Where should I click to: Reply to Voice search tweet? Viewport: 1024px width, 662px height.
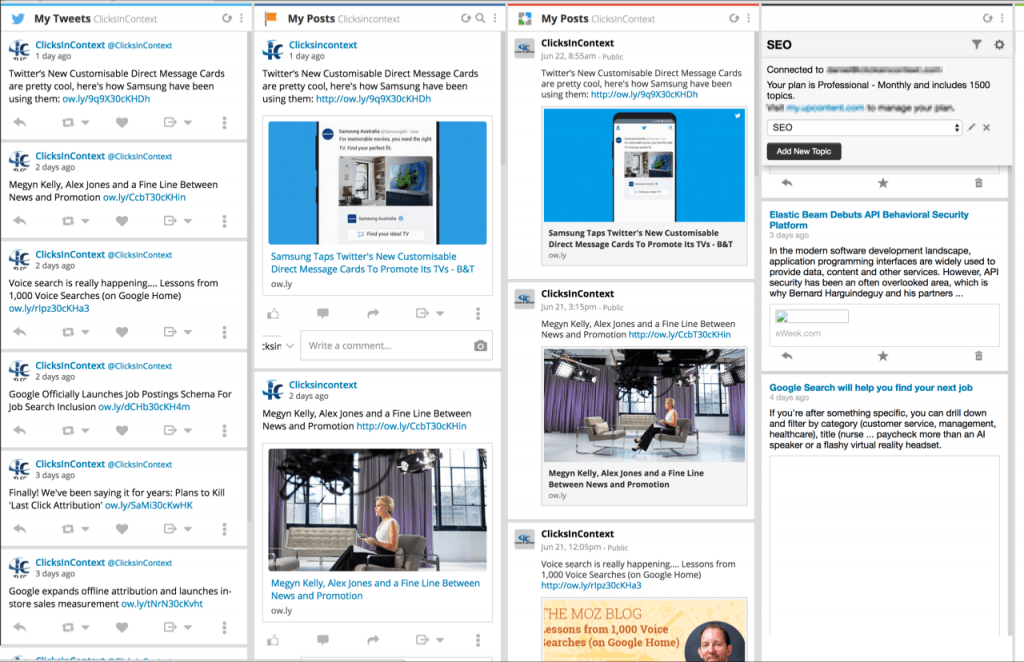click(x=20, y=332)
